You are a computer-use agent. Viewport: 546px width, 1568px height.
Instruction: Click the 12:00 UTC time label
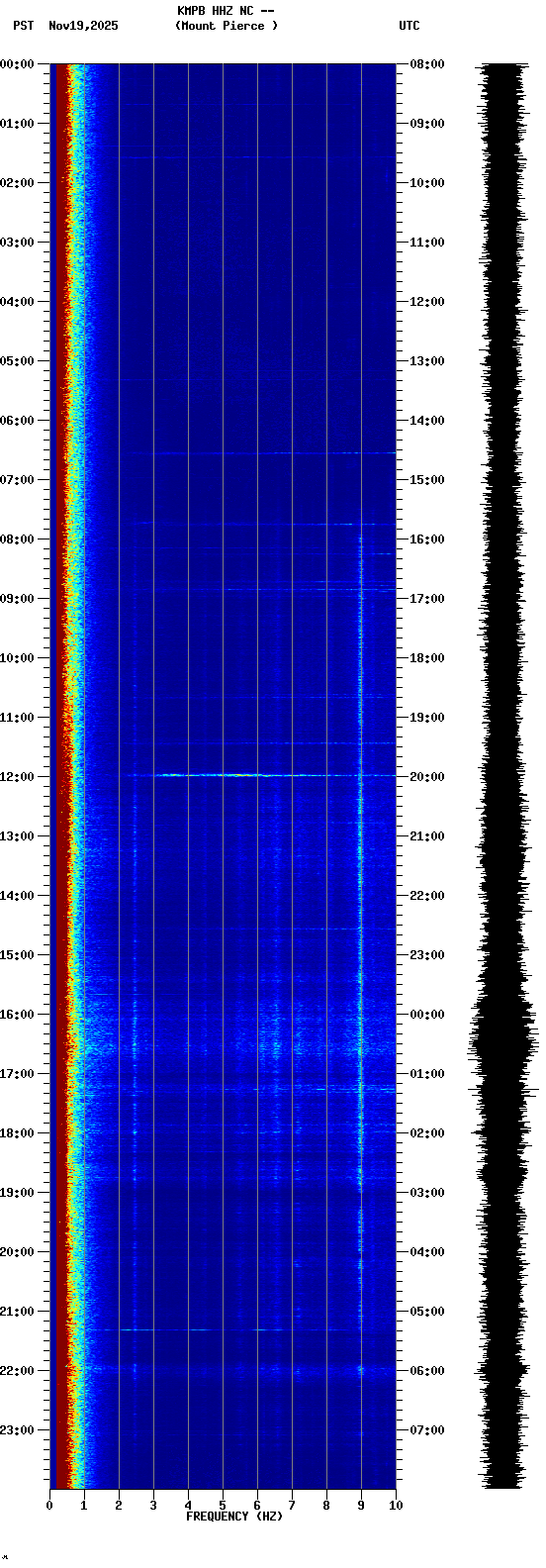tap(427, 302)
